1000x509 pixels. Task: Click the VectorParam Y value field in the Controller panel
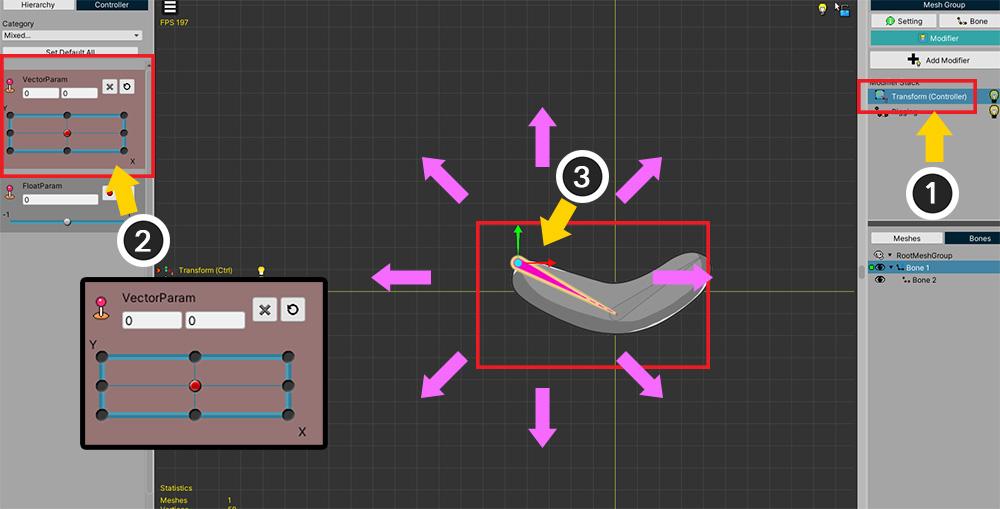pos(79,93)
